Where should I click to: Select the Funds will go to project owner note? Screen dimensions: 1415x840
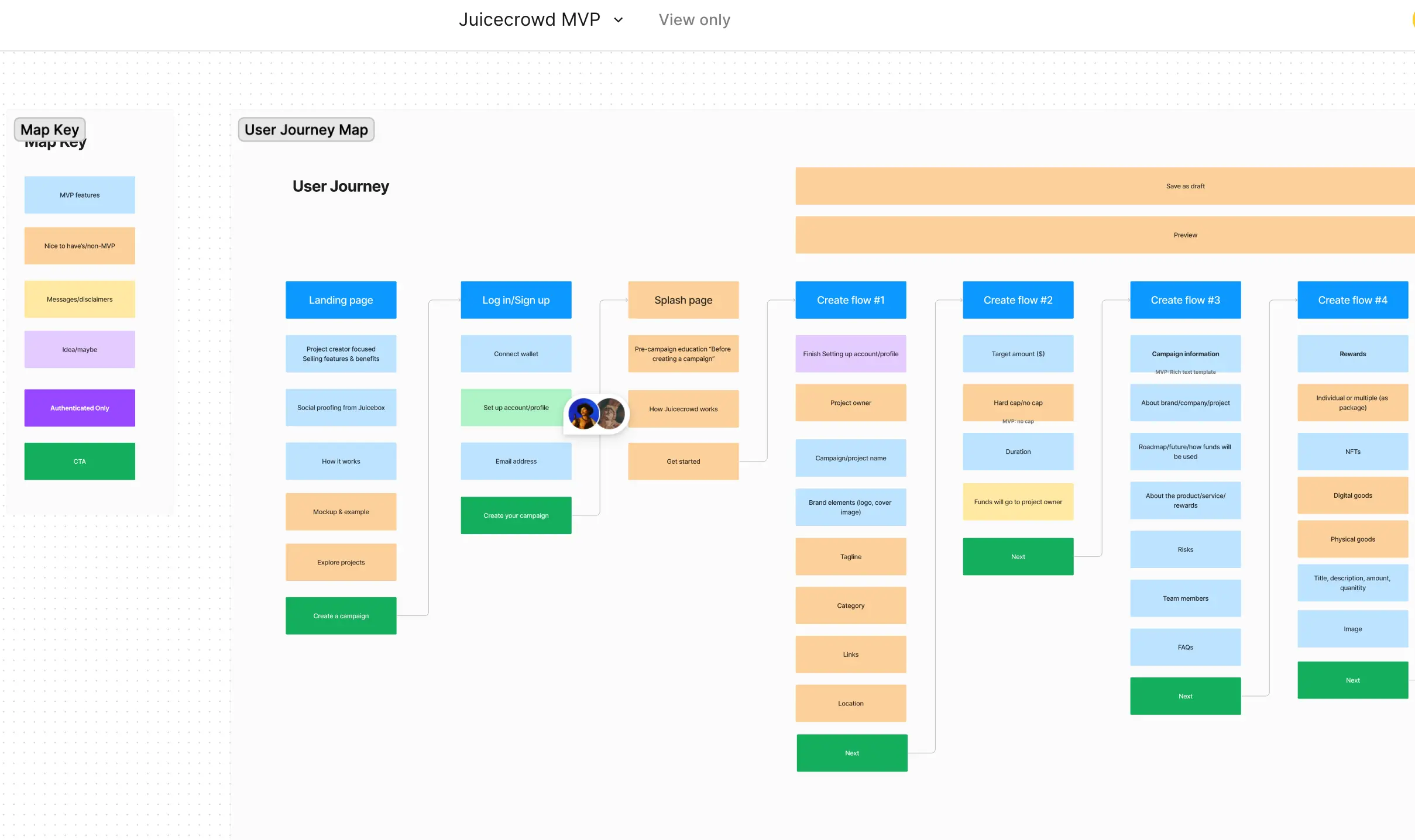(1018, 502)
